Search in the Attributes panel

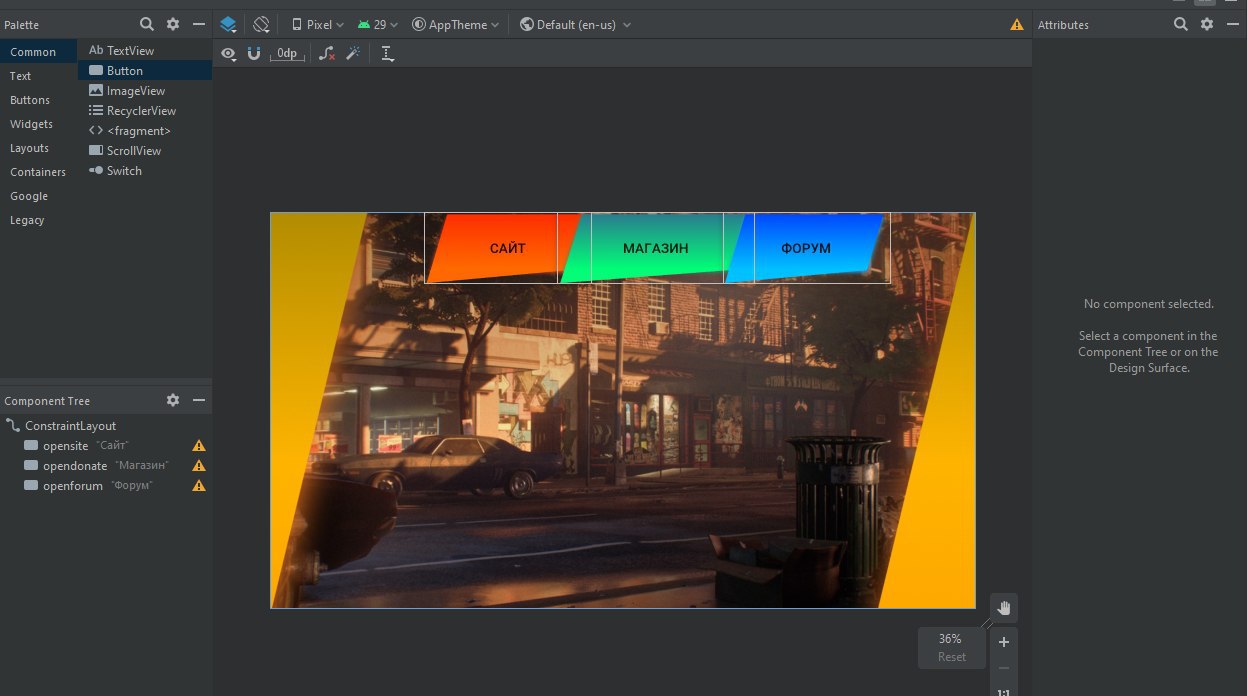pyautogui.click(x=1181, y=24)
